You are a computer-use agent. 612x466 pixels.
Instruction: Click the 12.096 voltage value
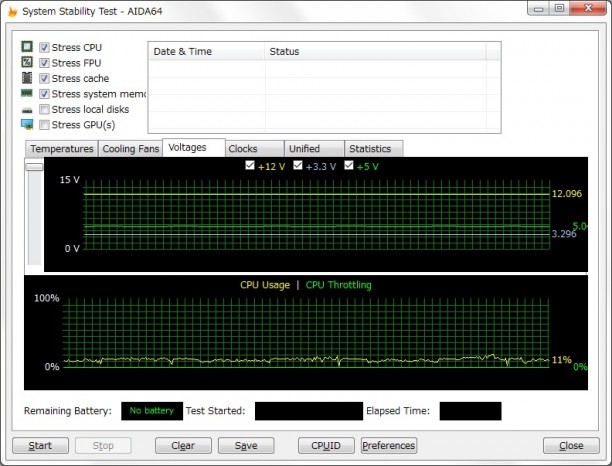pyautogui.click(x=567, y=194)
